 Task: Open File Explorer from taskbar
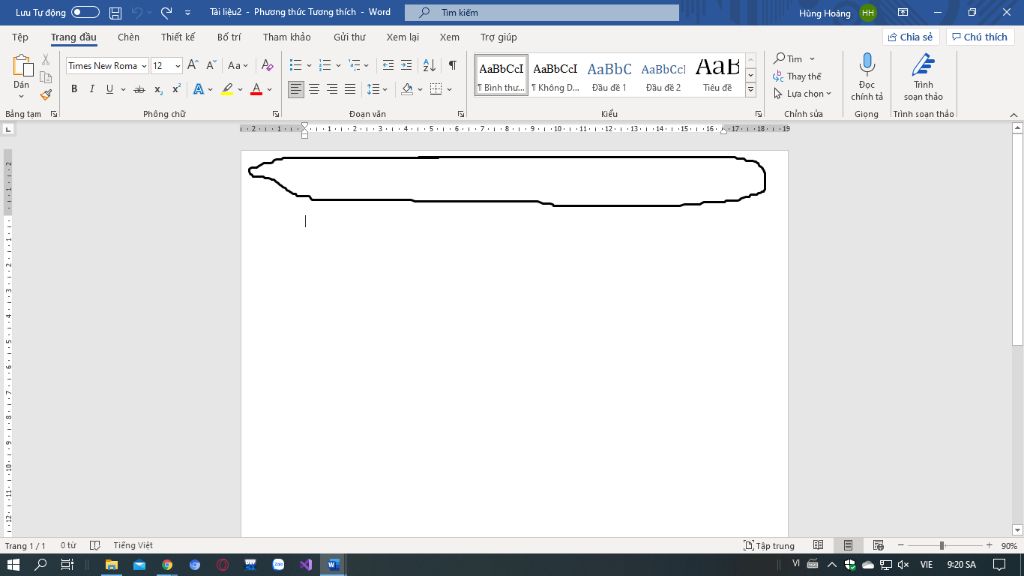click(x=112, y=565)
